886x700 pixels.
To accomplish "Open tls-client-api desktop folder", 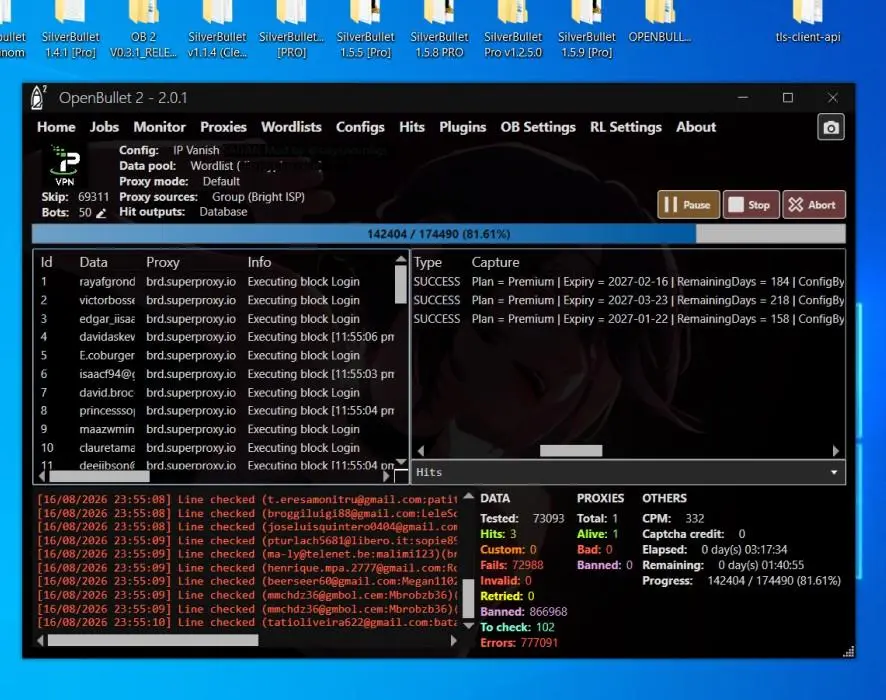I will 808,24.
